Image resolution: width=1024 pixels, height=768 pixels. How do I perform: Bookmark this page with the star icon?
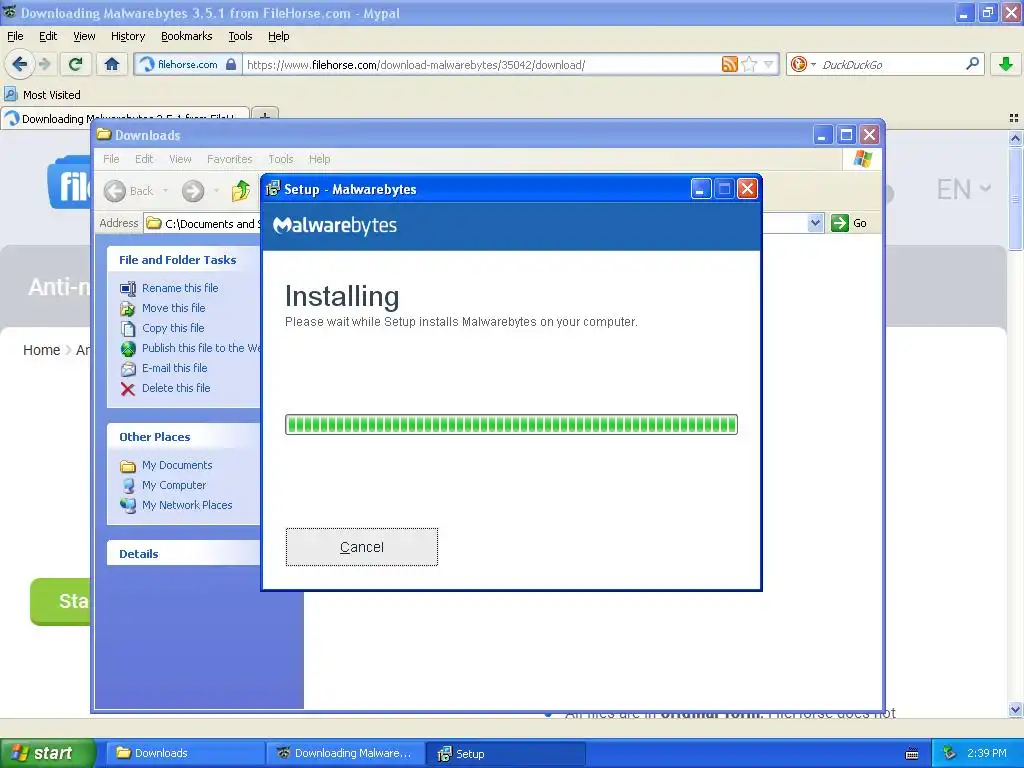(x=749, y=64)
